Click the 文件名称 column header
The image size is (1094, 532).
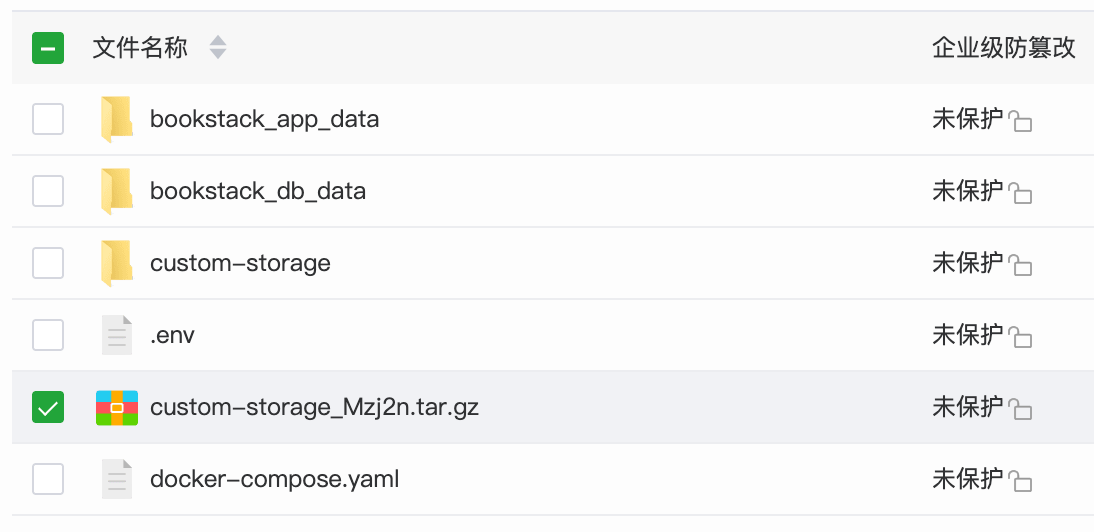point(140,48)
